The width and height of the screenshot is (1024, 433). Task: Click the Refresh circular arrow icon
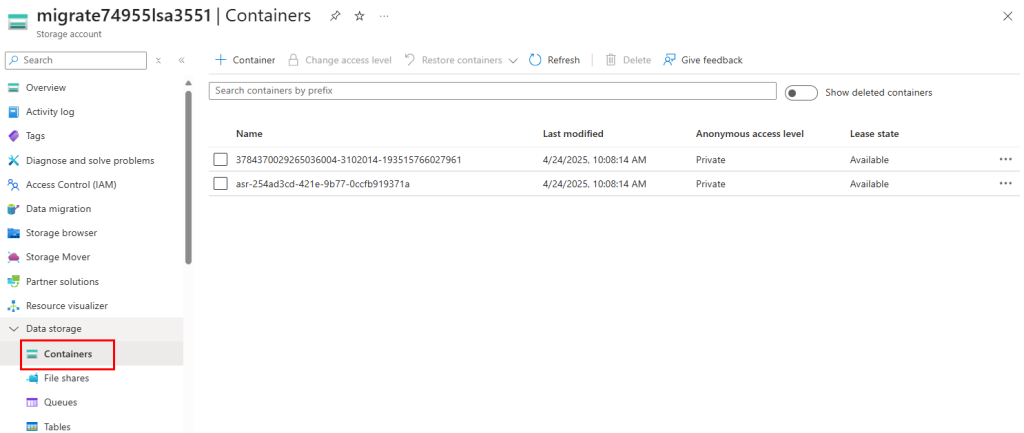(x=536, y=60)
